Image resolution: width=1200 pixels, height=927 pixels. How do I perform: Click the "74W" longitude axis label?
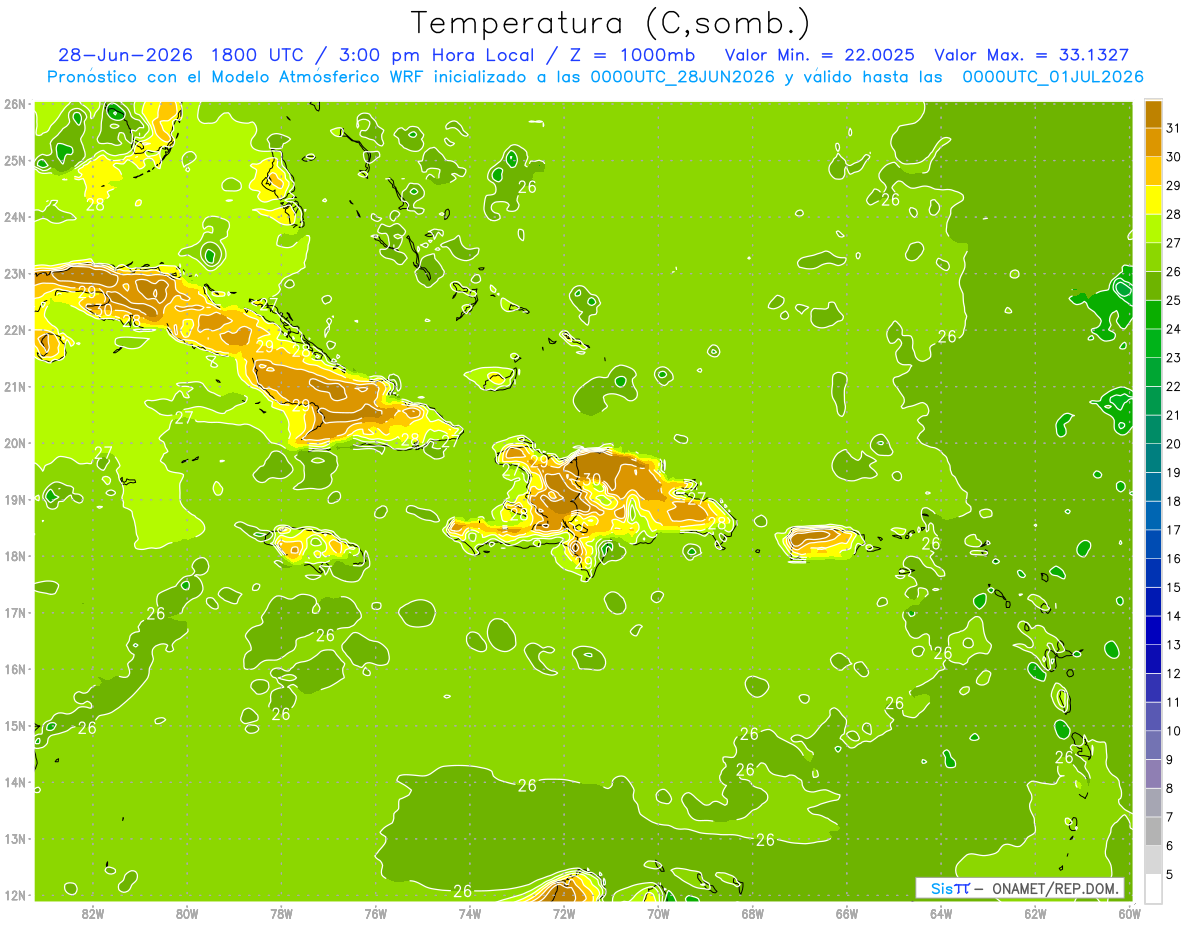[469, 913]
